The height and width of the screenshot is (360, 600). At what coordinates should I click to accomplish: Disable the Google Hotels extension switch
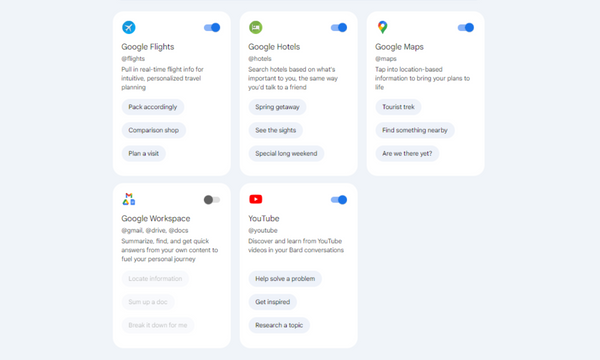click(339, 28)
